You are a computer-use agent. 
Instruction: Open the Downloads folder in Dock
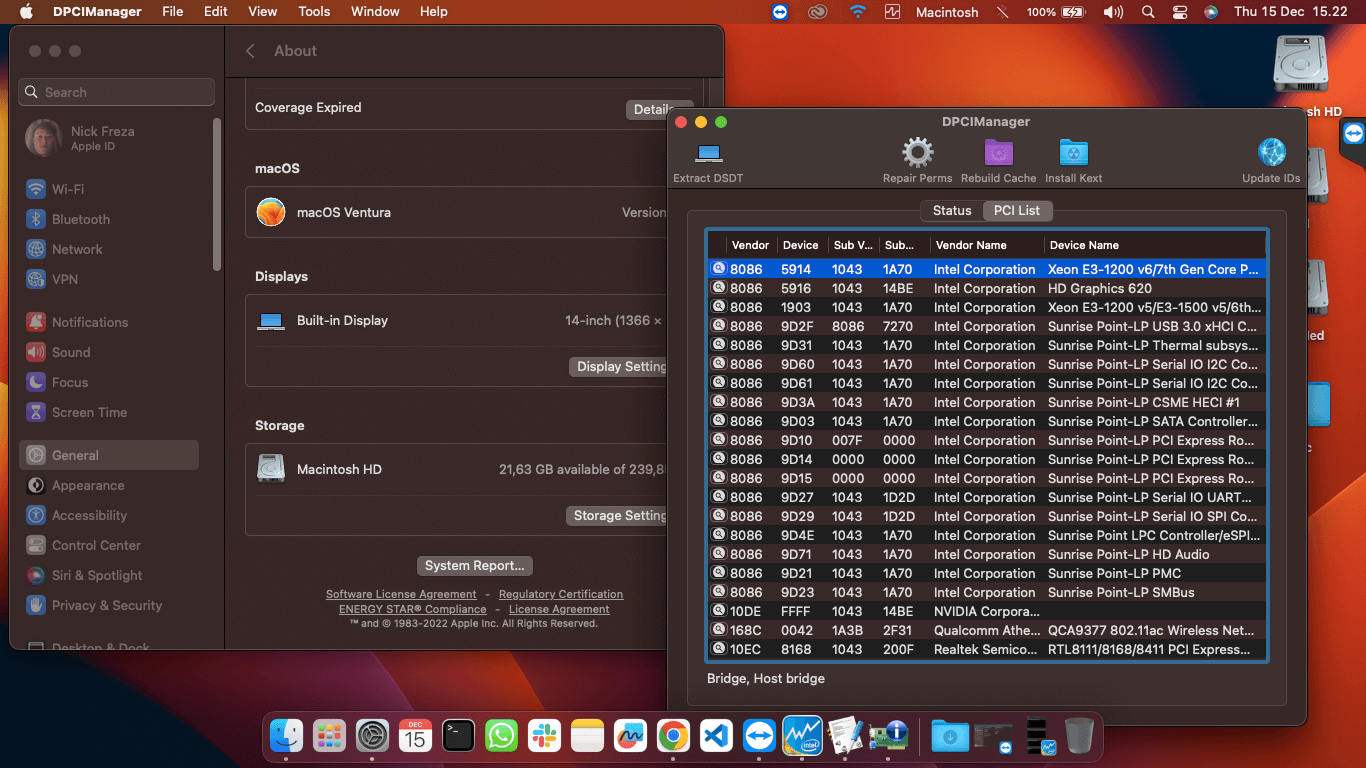[948, 736]
